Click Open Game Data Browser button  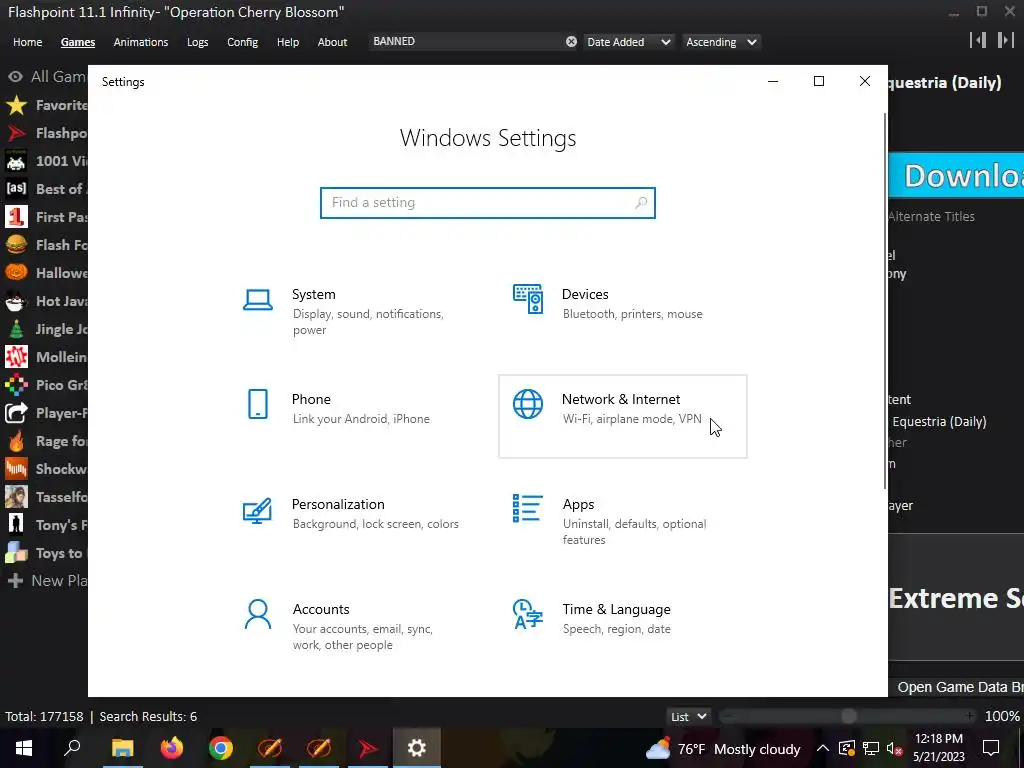[x=956, y=687]
